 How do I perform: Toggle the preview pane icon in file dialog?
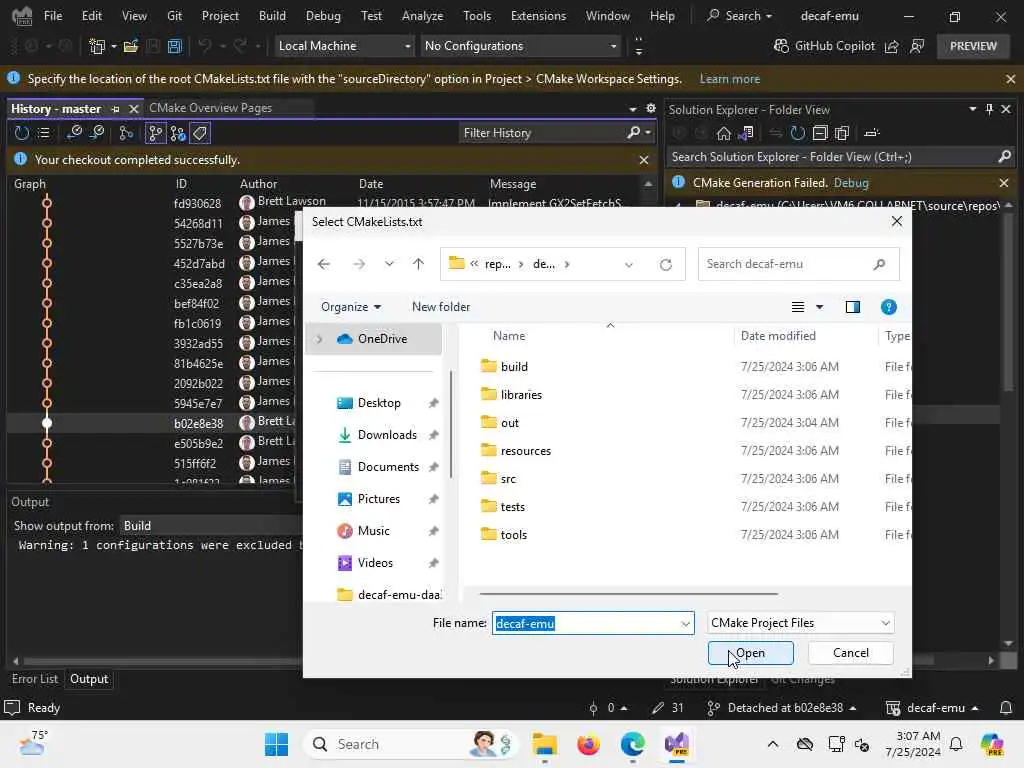pos(853,307)
